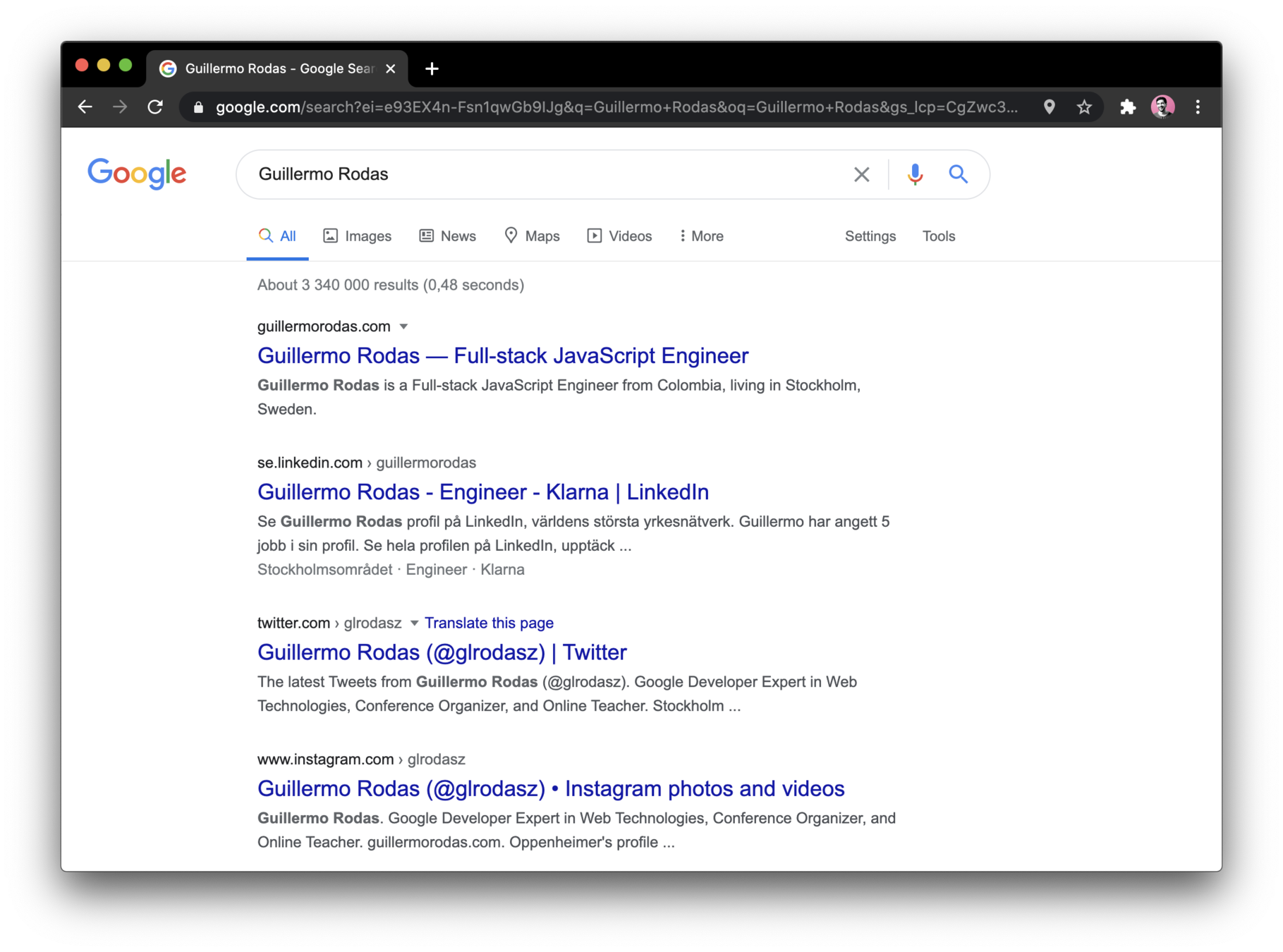Click the Google logo
This screenshot has width=1283, height=952.
(x=137, y=173)
